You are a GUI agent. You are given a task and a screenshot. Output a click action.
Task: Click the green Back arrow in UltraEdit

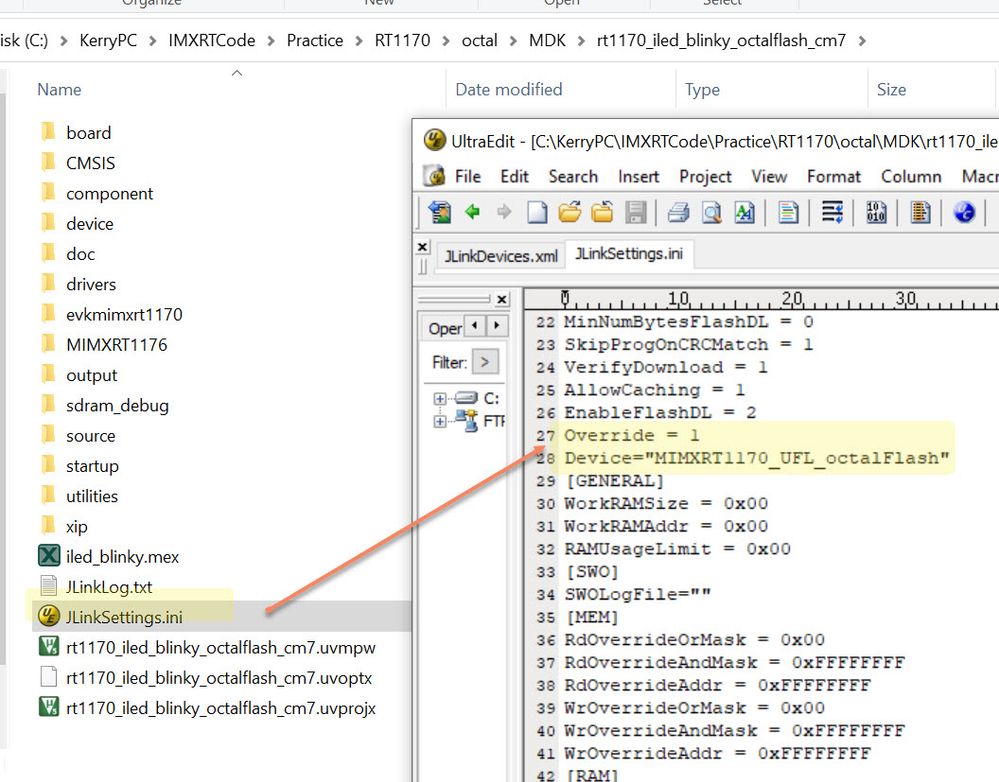pos(472,212)
